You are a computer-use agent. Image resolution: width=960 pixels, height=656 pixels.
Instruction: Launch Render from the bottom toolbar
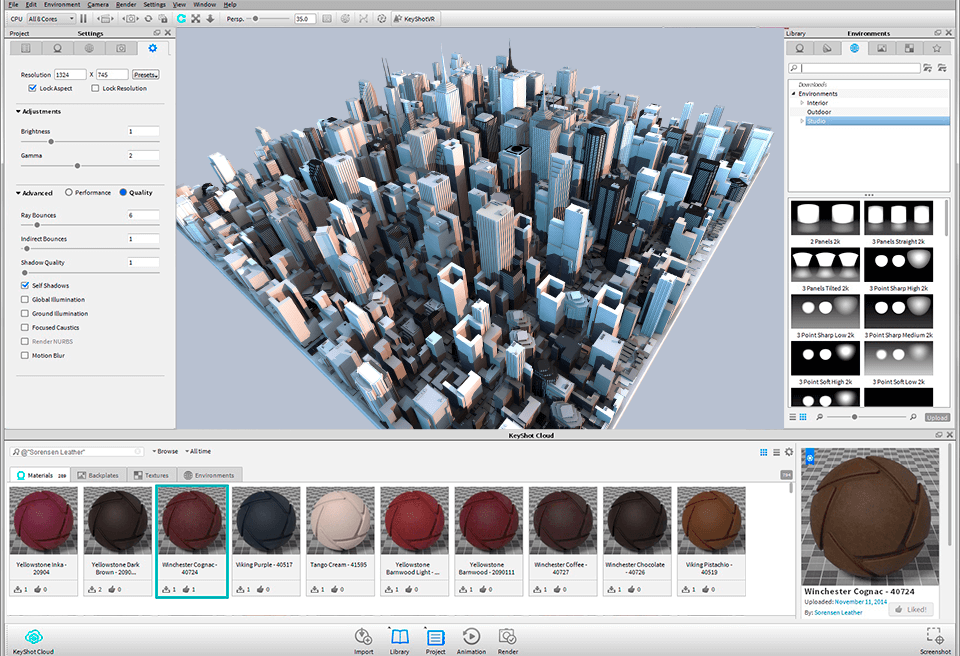point(507,638)
